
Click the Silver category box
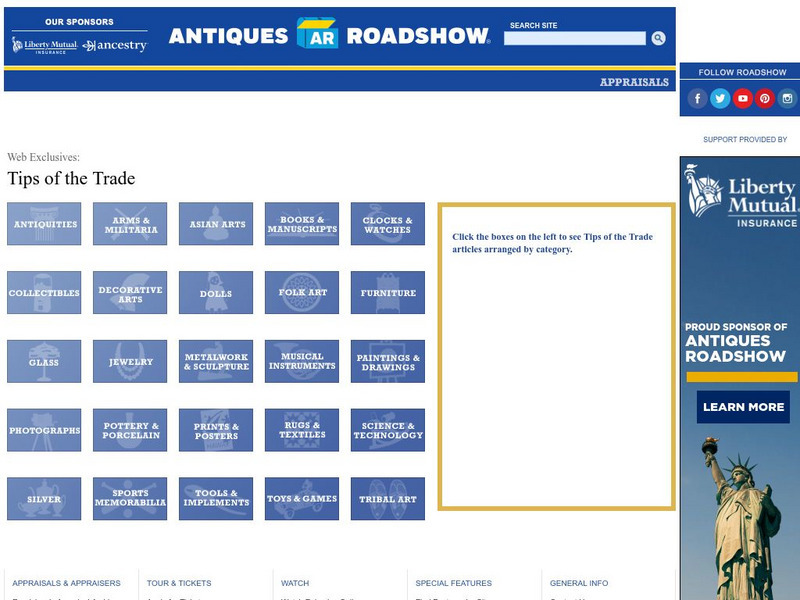click(44, 498)
